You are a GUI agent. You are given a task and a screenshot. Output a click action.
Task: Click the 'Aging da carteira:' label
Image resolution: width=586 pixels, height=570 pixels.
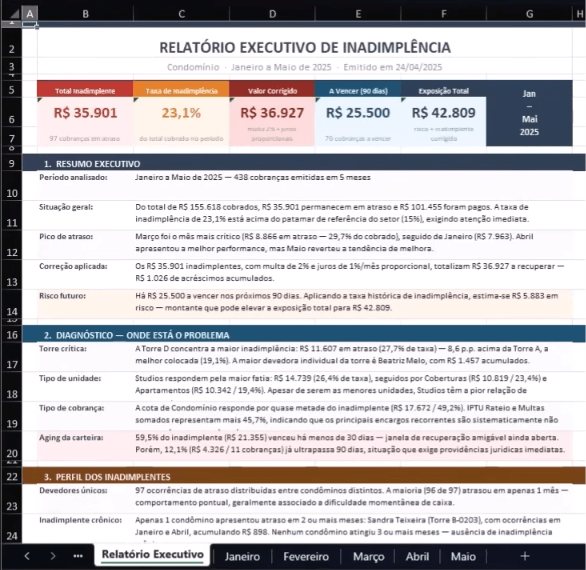click(71, 437)
